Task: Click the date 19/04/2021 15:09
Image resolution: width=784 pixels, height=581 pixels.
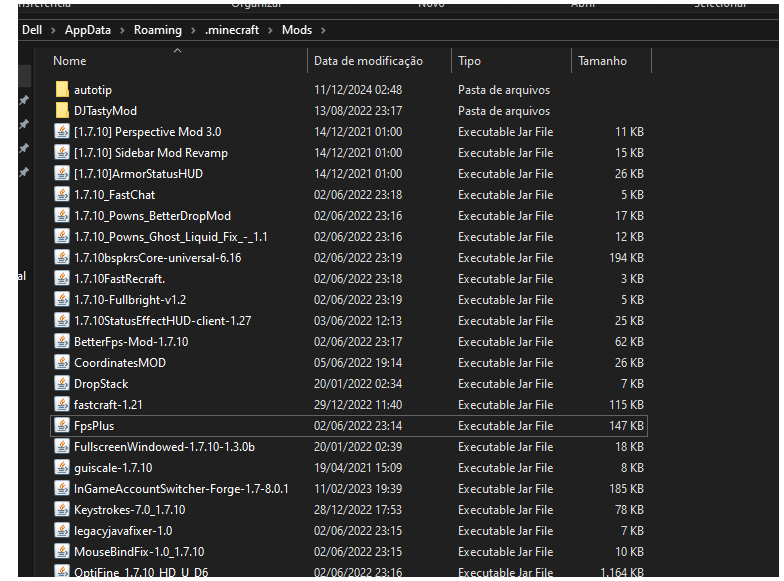Action: 358,468
